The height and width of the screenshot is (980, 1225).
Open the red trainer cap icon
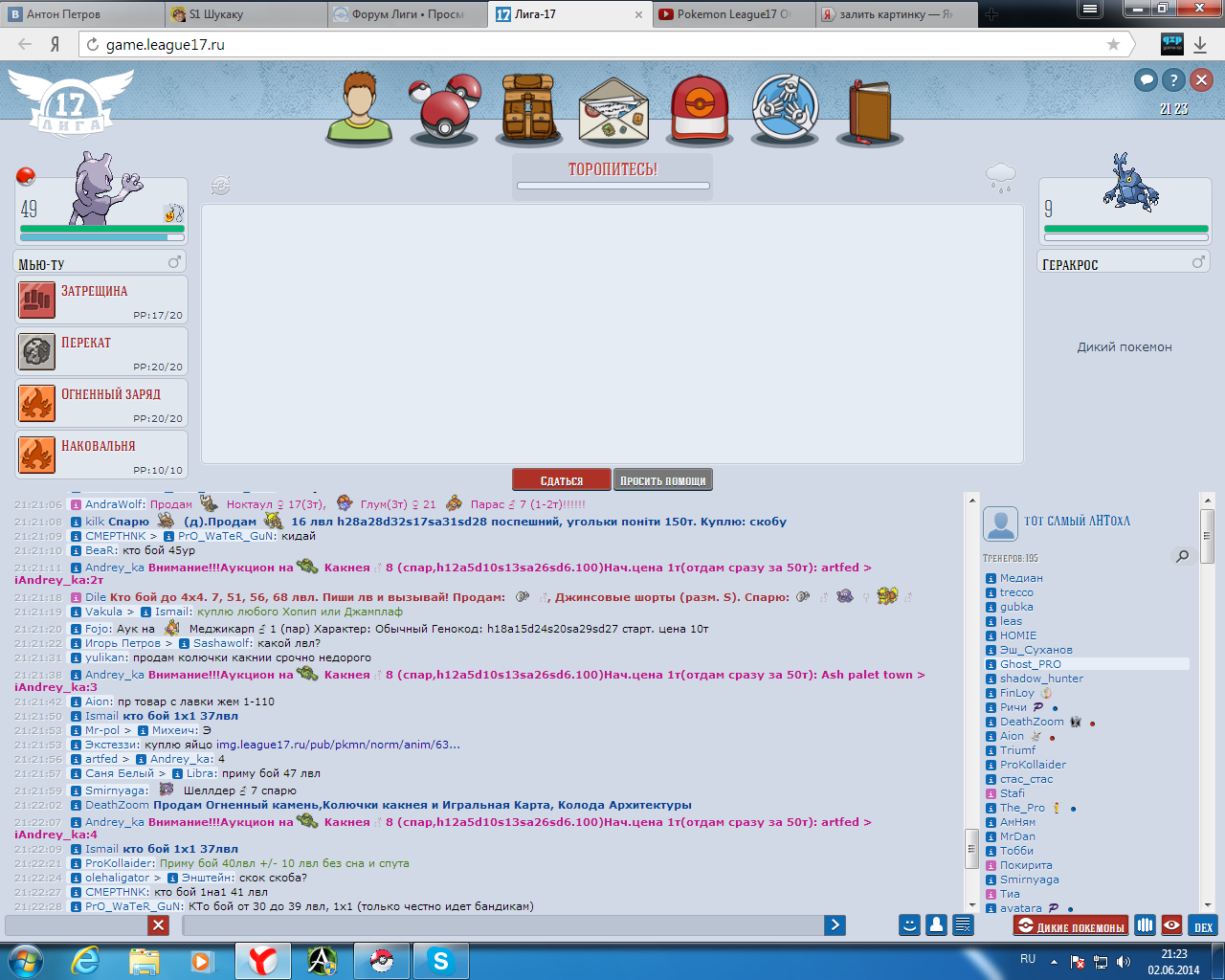pyautogui.click(x=700, y=110)
